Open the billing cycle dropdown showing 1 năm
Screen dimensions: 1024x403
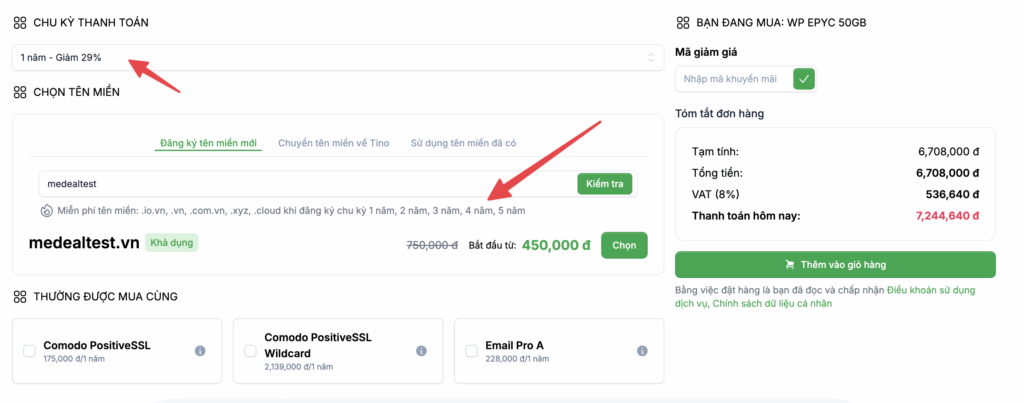pos(338,57)
